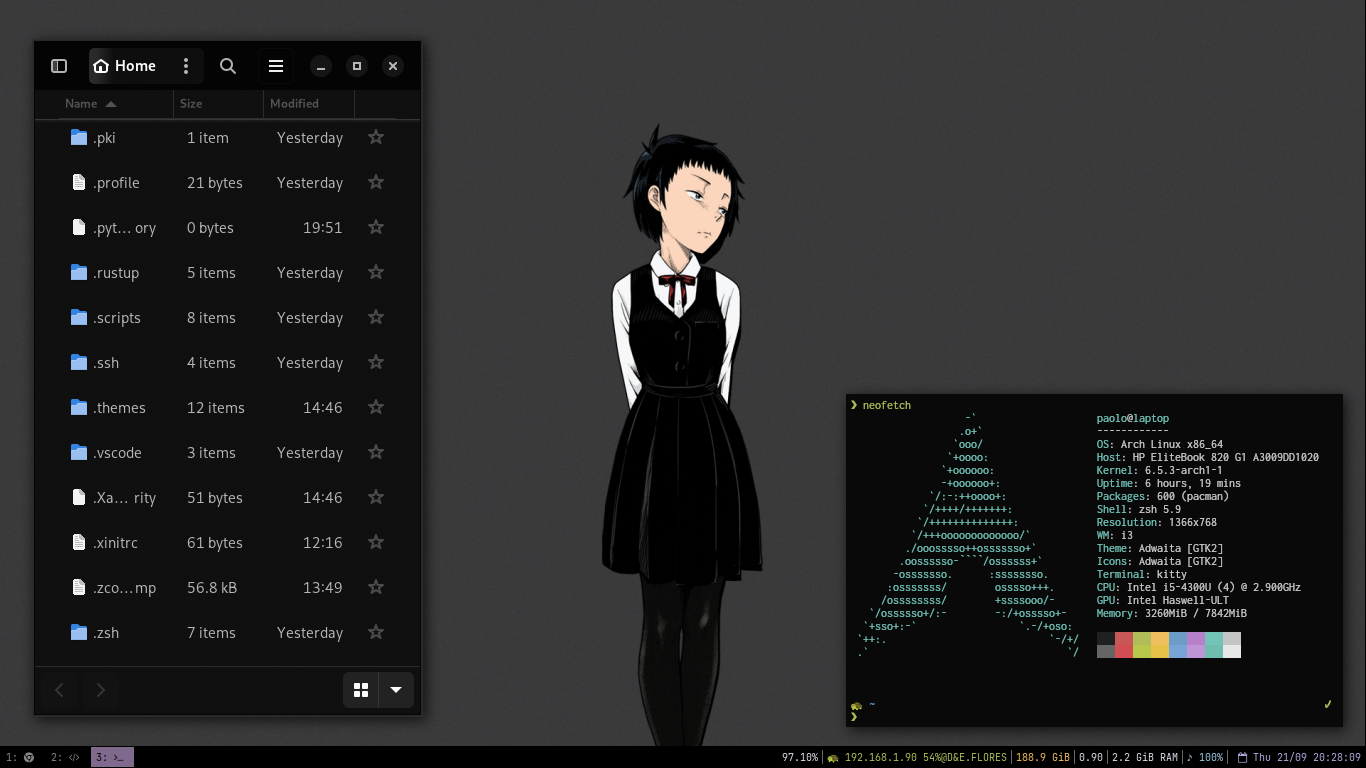Star the .rustup folder

[376, 272]
